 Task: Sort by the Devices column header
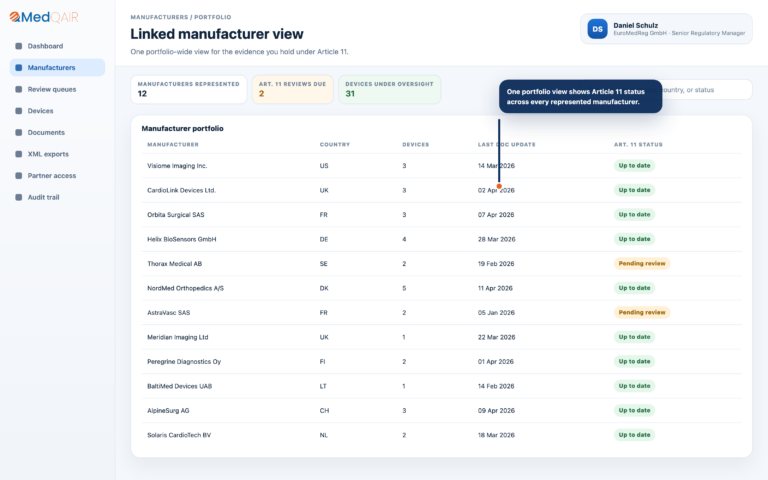(415, 144)
